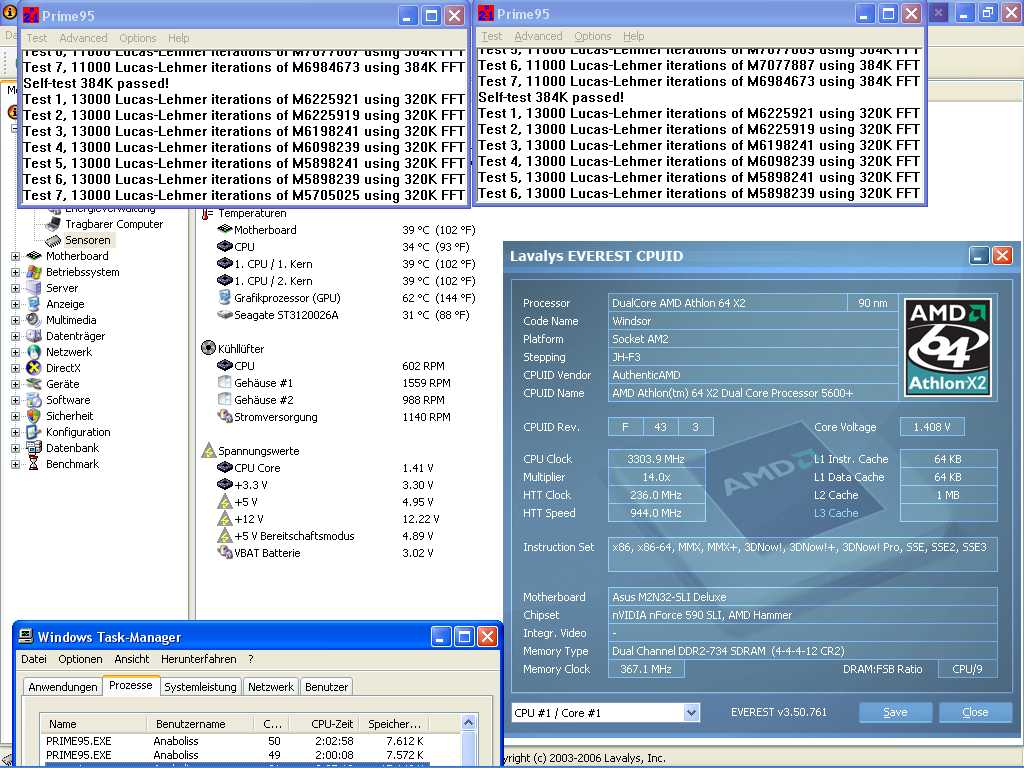This screenshot has width=1024, height=768.
Task: Select the Software tree icon
Action: point(34,400)
